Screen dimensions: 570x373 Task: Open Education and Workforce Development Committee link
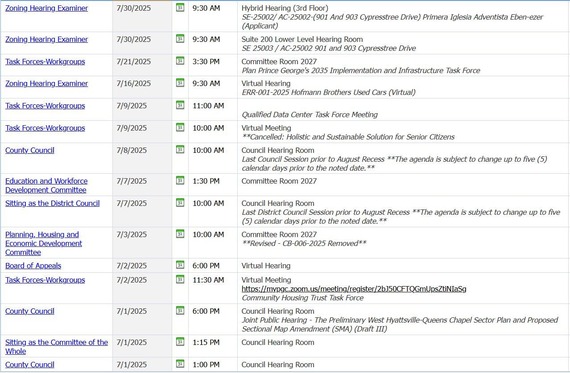tap(47, 185)
